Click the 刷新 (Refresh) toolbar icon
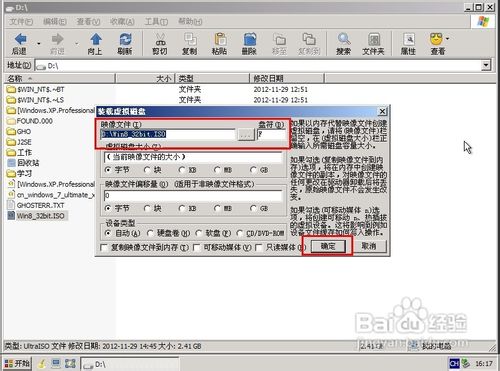The width and height of the screenshot is (500, 371). pos(125,39)
